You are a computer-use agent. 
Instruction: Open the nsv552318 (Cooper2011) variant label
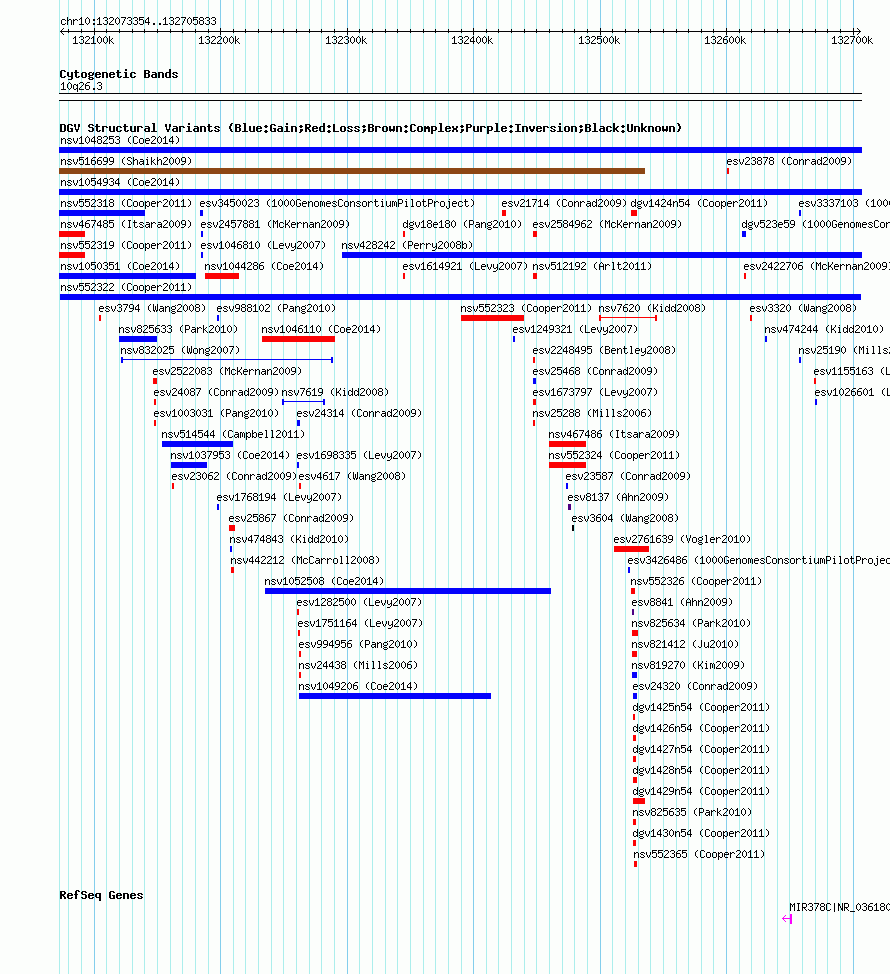pyautogui.click(x=126, y=203)
